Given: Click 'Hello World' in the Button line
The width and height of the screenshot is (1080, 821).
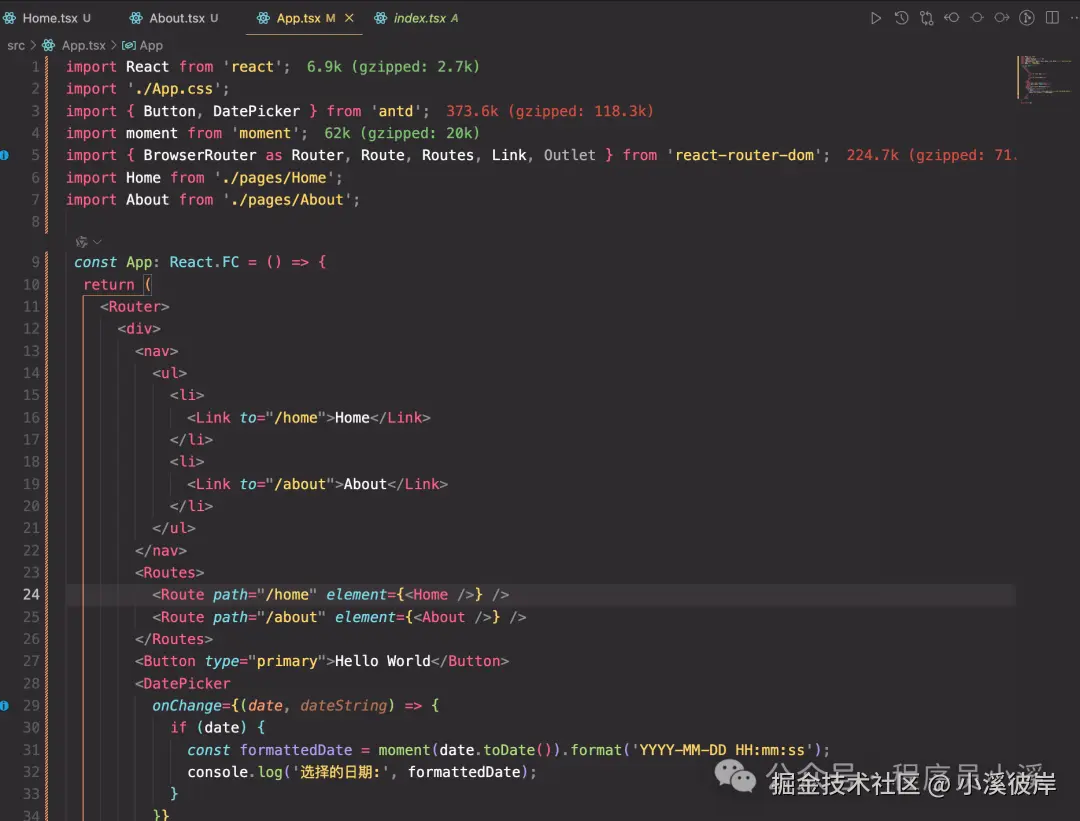Looking at the screenshot, I should click(382, 661).
